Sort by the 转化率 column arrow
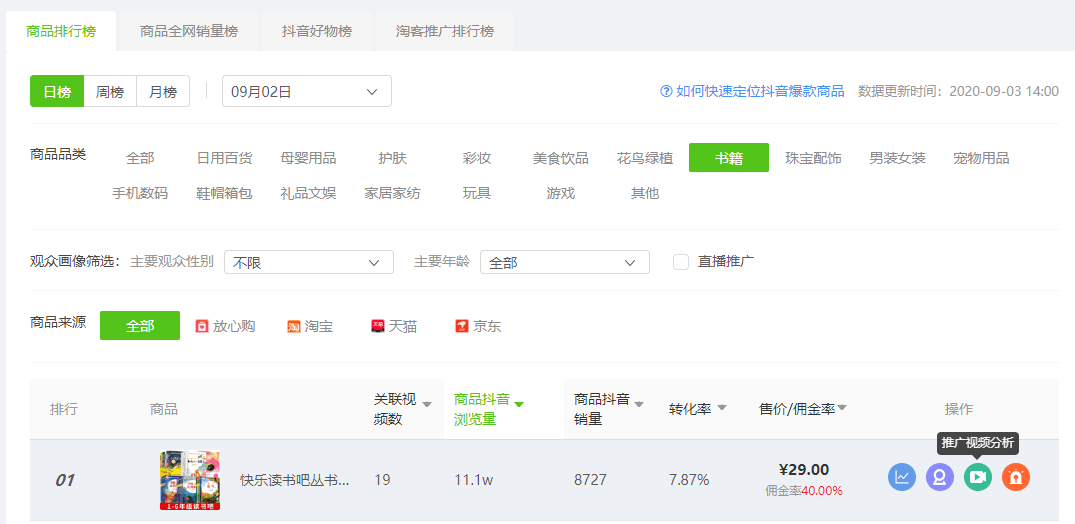 tap(721, 408)
